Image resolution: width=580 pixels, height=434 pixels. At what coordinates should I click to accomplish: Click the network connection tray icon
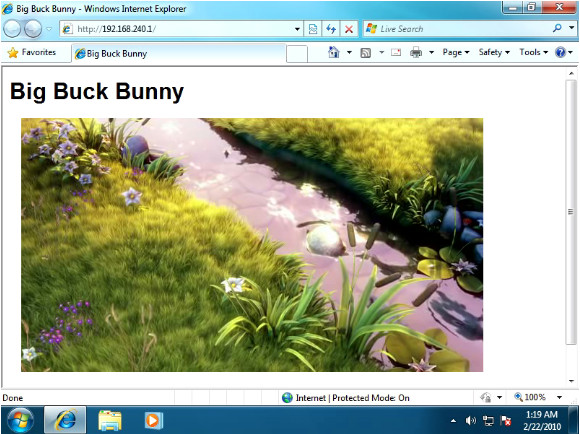tap(488, 421)
